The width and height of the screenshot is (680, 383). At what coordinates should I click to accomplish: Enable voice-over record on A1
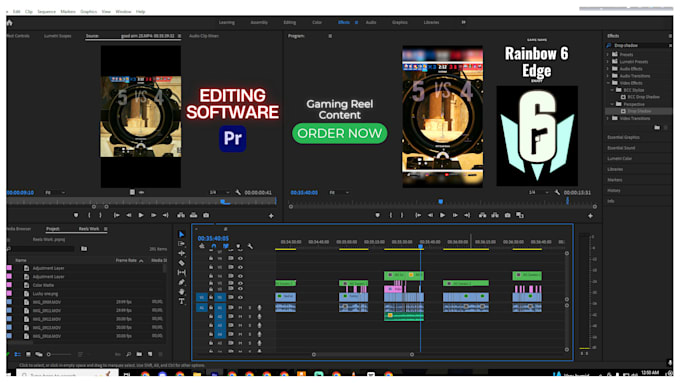point(259,308)
